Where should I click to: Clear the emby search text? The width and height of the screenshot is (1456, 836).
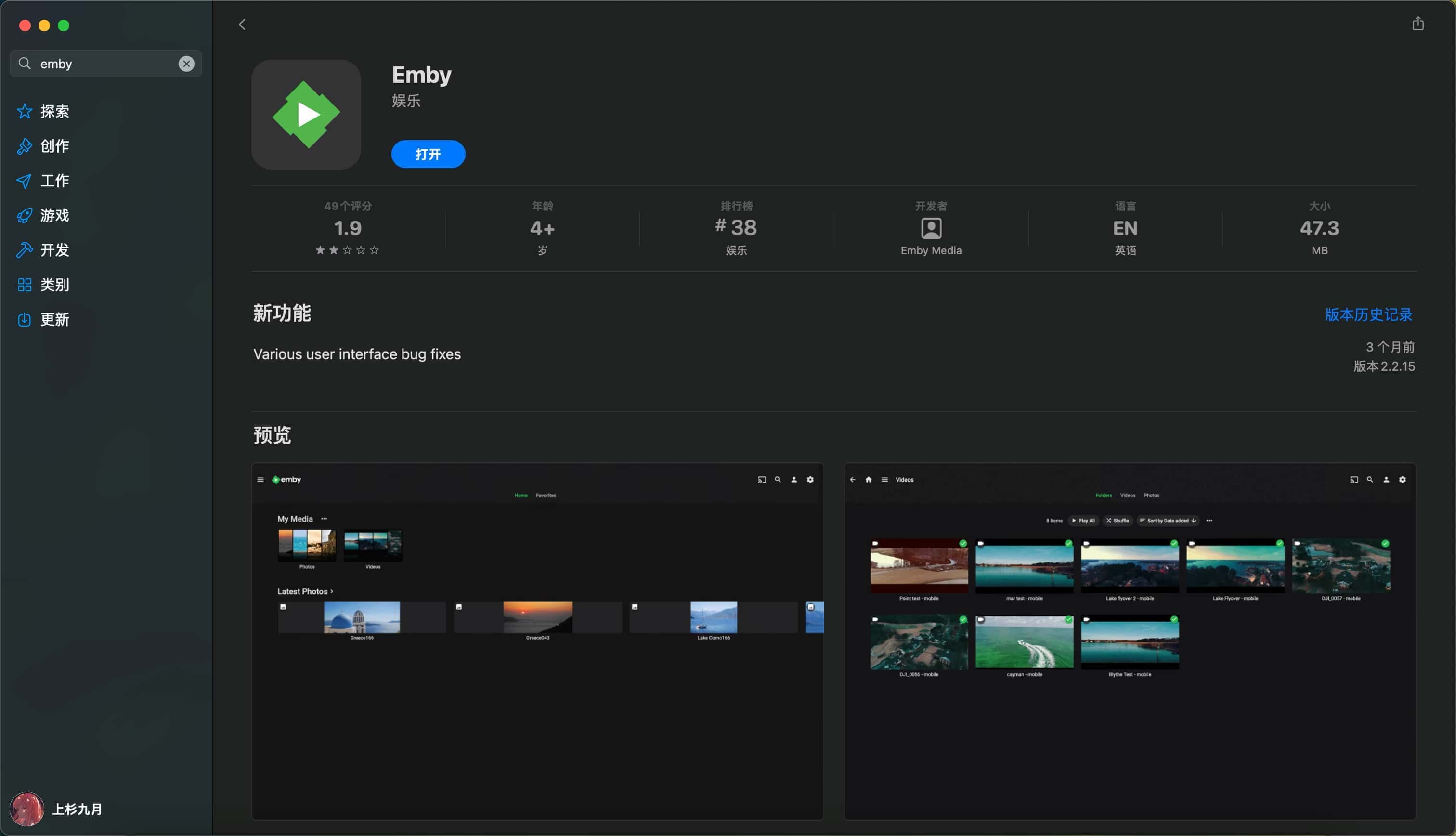tap(186, 64)
